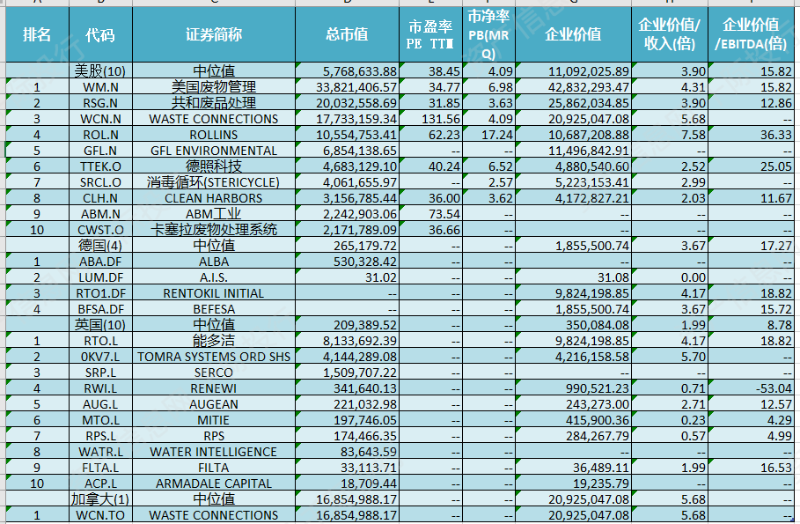The width and height of the screenshot is (800, 524).
Task: Click PE value 73.54
Action: pos(431,213)
